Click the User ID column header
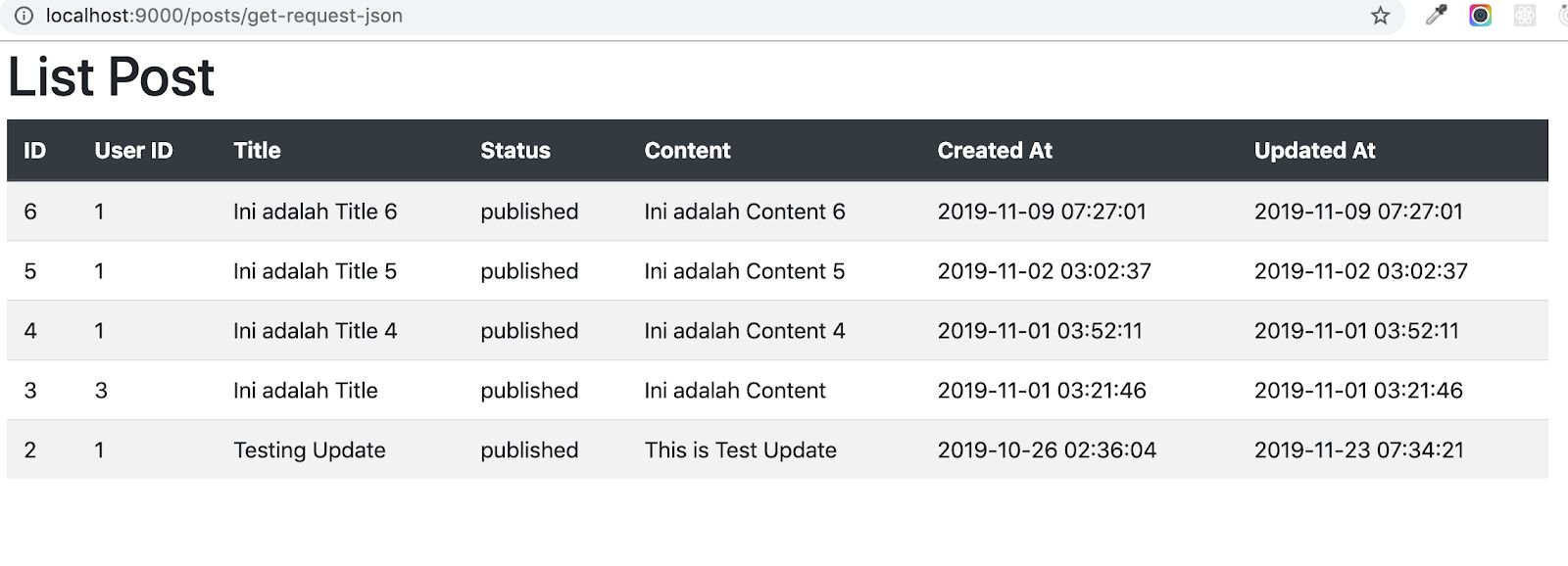Image resolution: width=1568 pixels, height=566 pixels. (132, 151)
